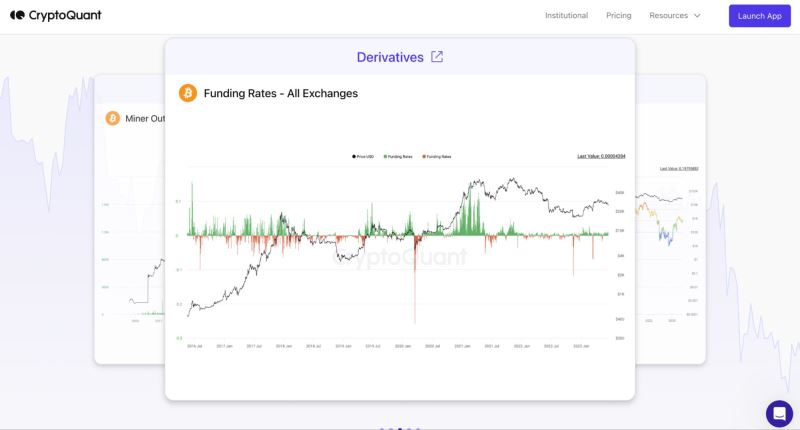800x430 pixels.
Task: Toggle the red Funding Rates legend item
Action: 437,156
